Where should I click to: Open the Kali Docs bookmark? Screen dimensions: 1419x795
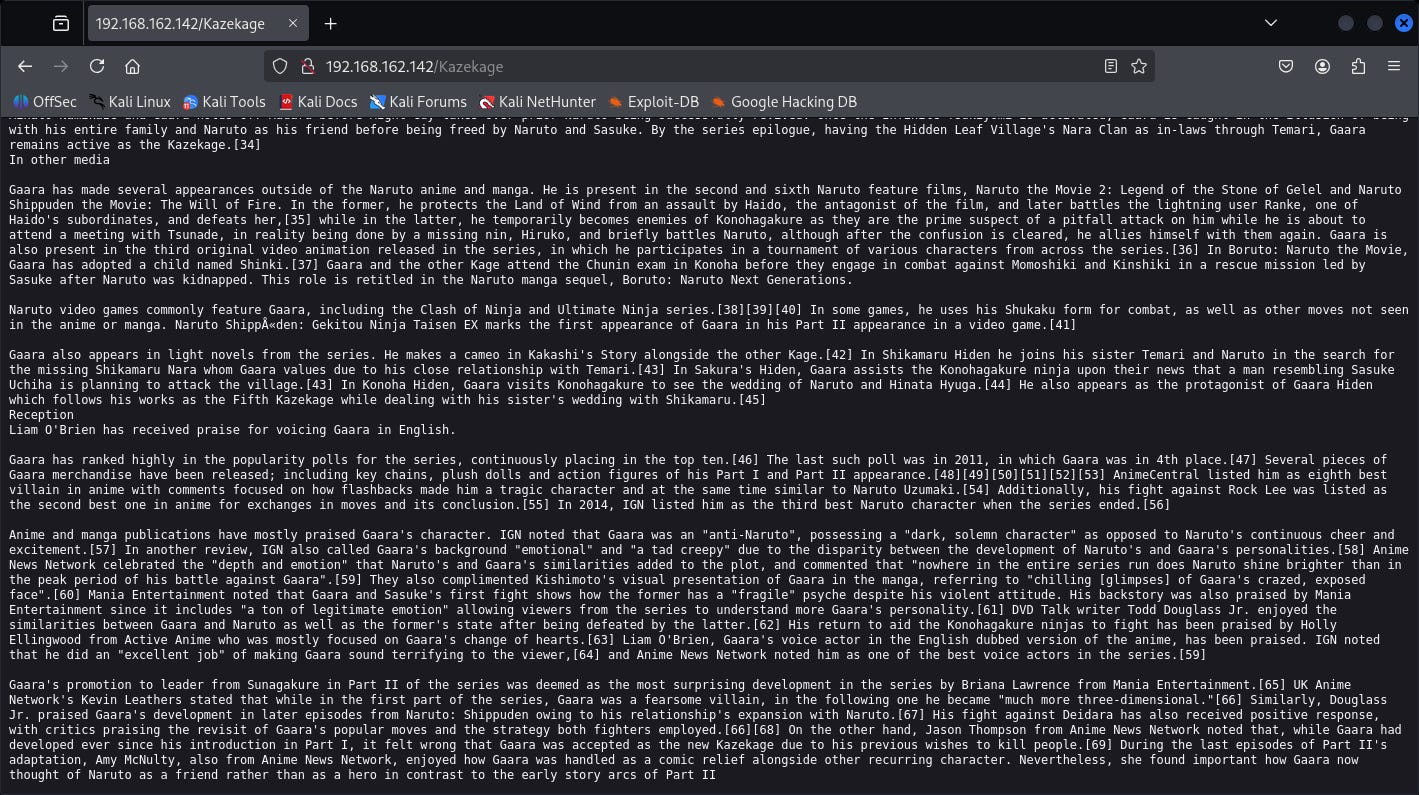tap(317, 101)
